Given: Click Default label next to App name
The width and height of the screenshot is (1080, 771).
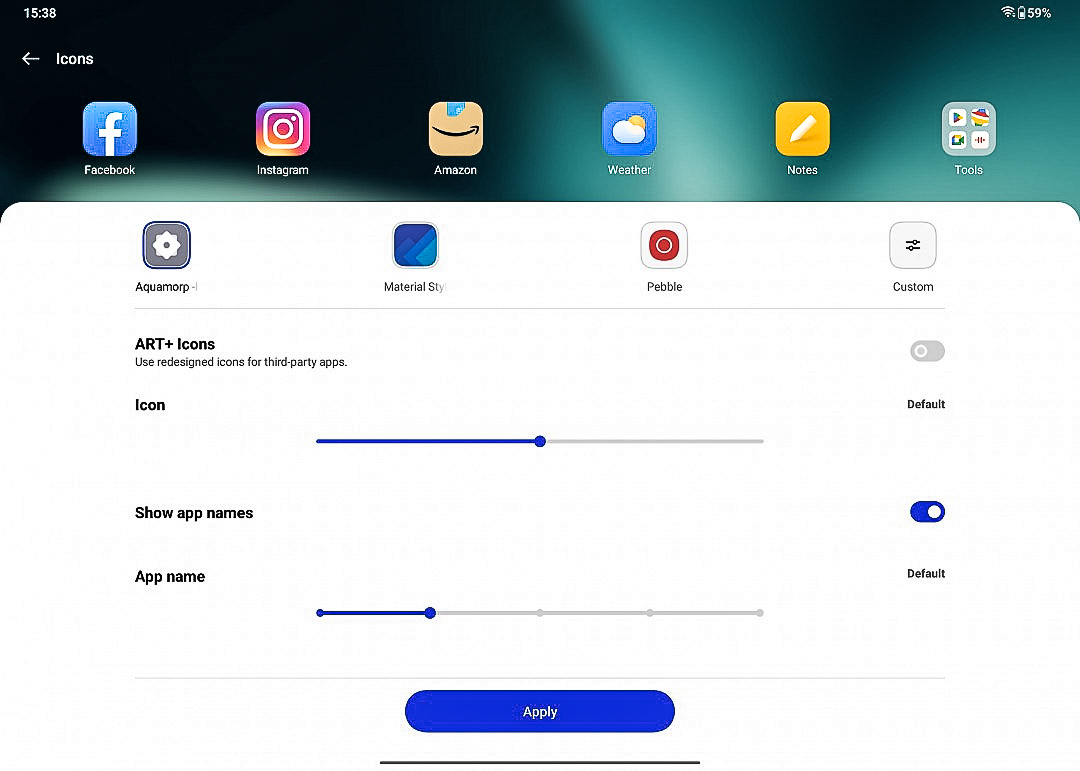Looking at the screenshot, I should pos(926,574).
